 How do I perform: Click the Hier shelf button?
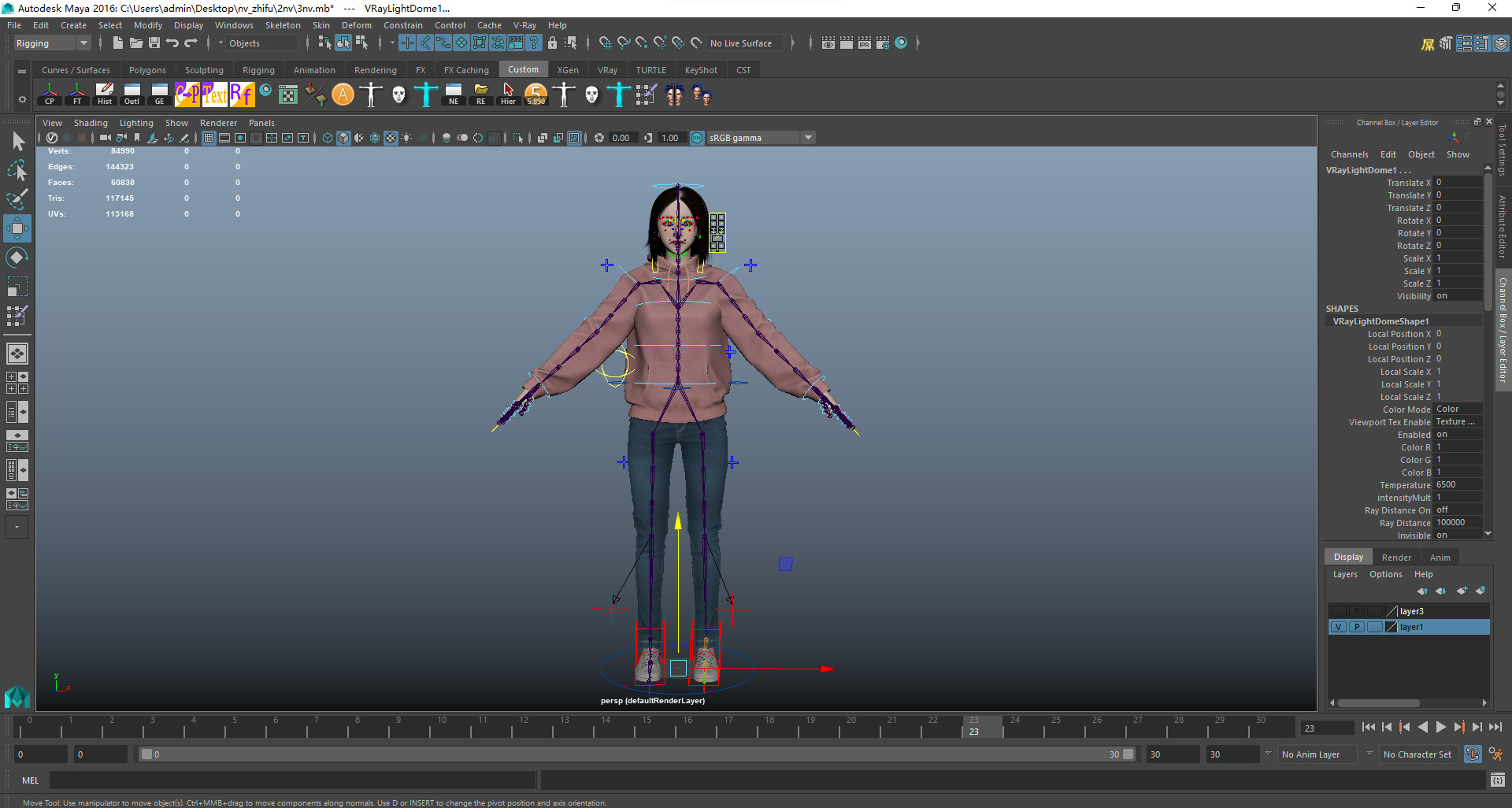509,95
